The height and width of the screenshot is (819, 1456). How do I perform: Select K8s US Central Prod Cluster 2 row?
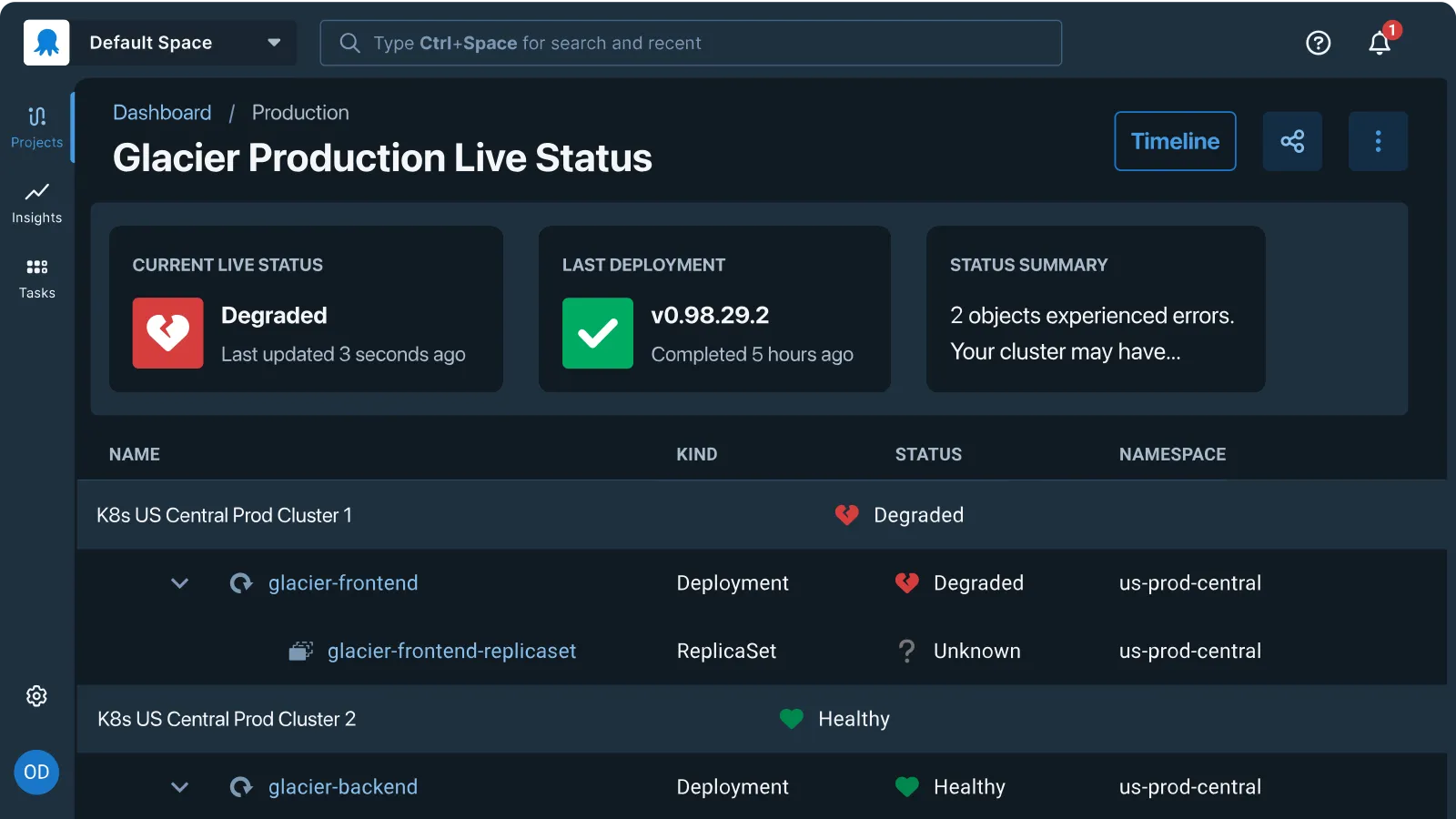227,719
